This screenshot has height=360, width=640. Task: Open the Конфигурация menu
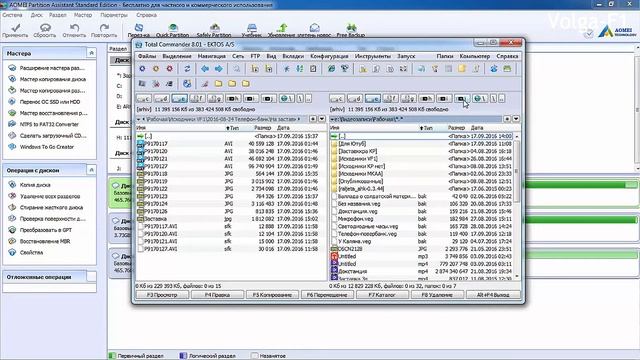(329, 56)
